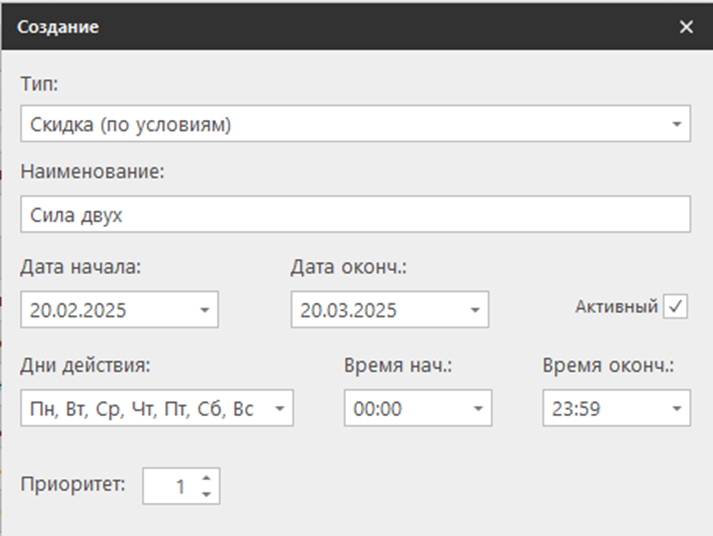This screenshot has width=713, height=536.
Task: Click the Активный label text
Action: (616, 307)
